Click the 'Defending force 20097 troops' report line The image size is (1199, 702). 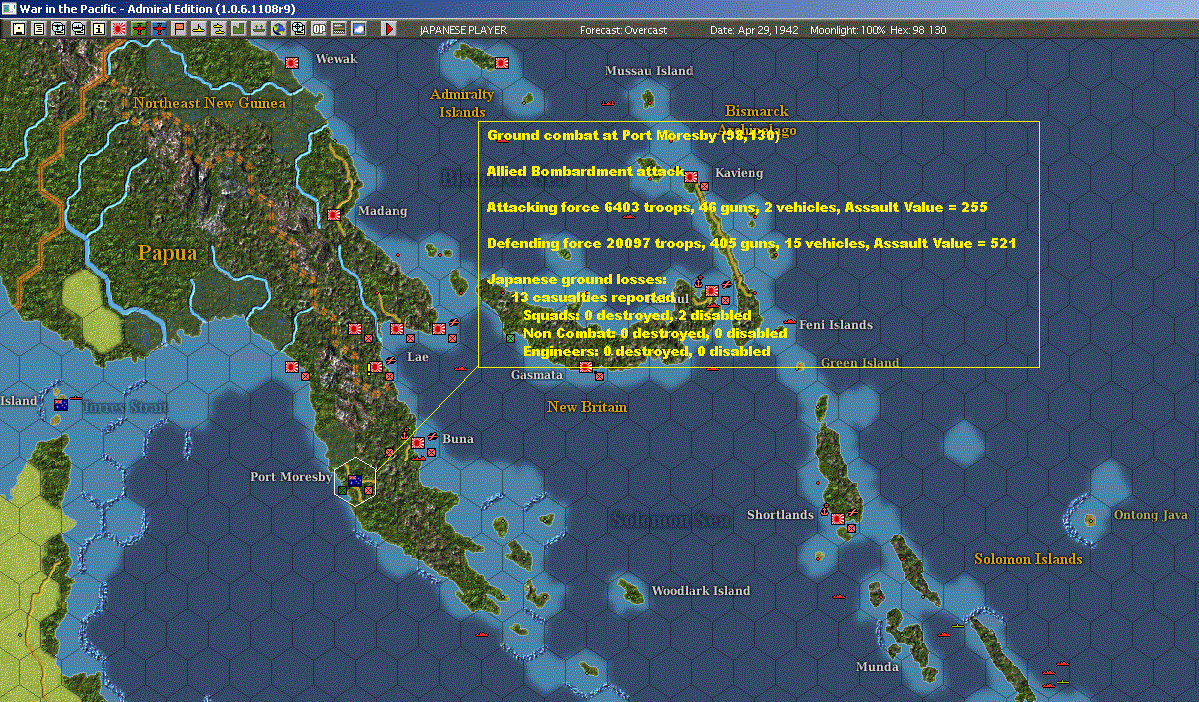[x=752, y=243]
